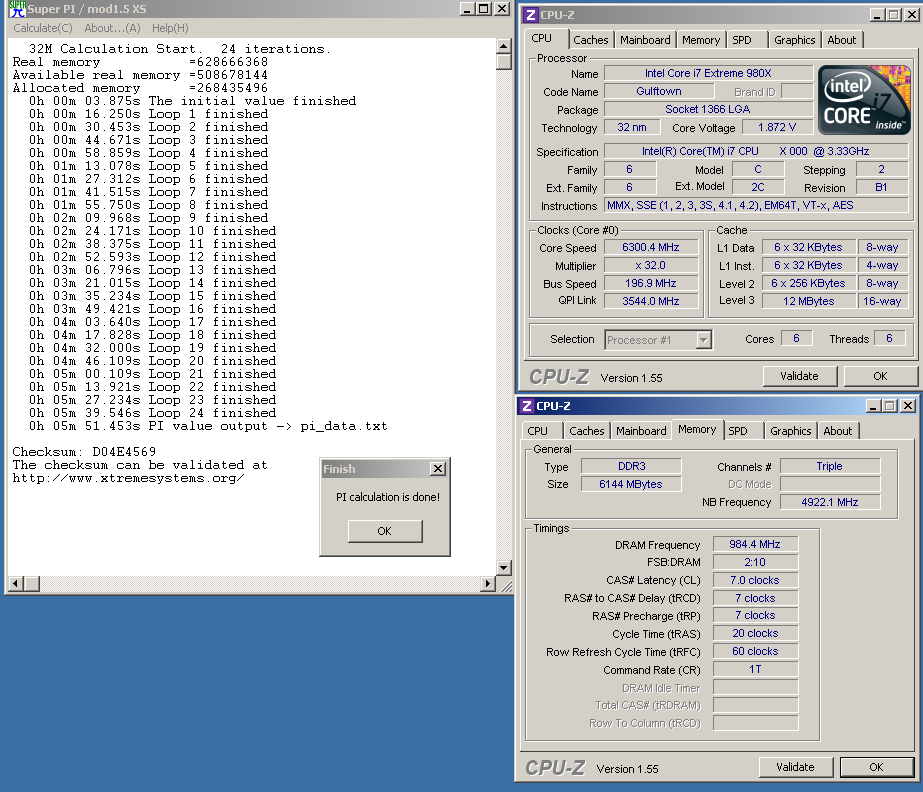Click the vertical scrollbar thumb in Super PI
This screenshot has height=792, width=923.
click(504, 62)
